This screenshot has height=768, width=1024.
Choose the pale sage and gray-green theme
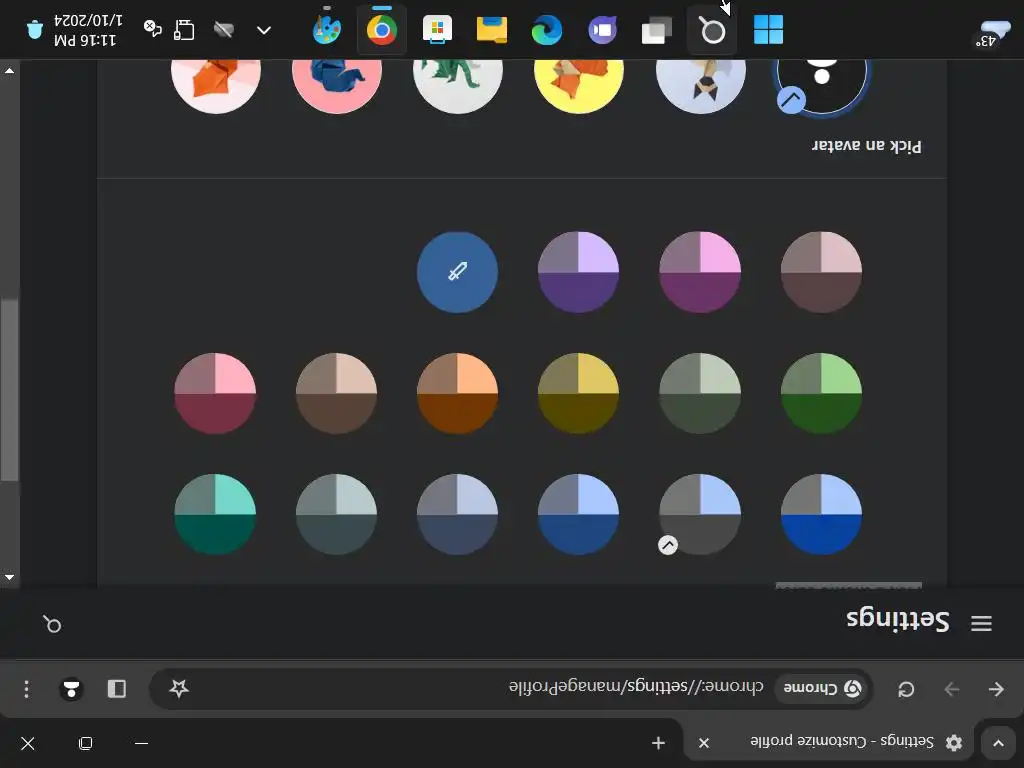tap(700, 393)
